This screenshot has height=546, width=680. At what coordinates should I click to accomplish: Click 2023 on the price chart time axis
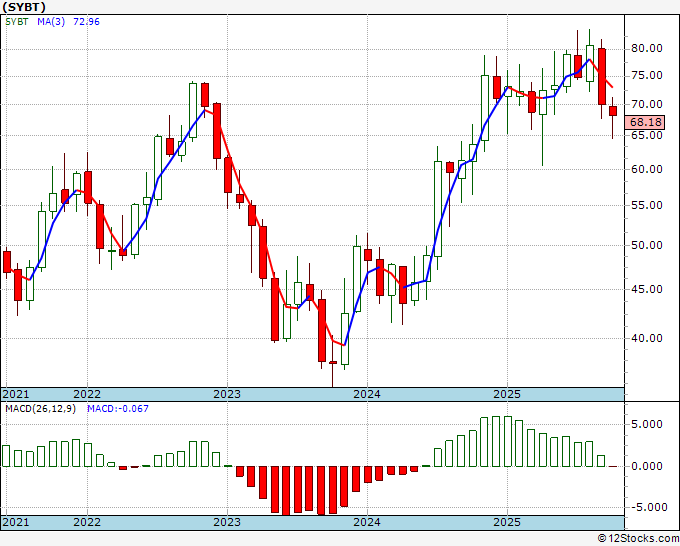227,394
